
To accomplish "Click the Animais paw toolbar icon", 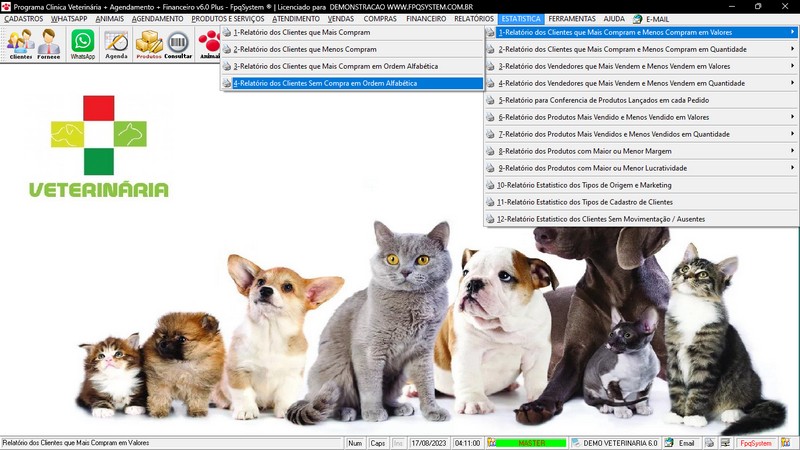I will coord(209,44).
